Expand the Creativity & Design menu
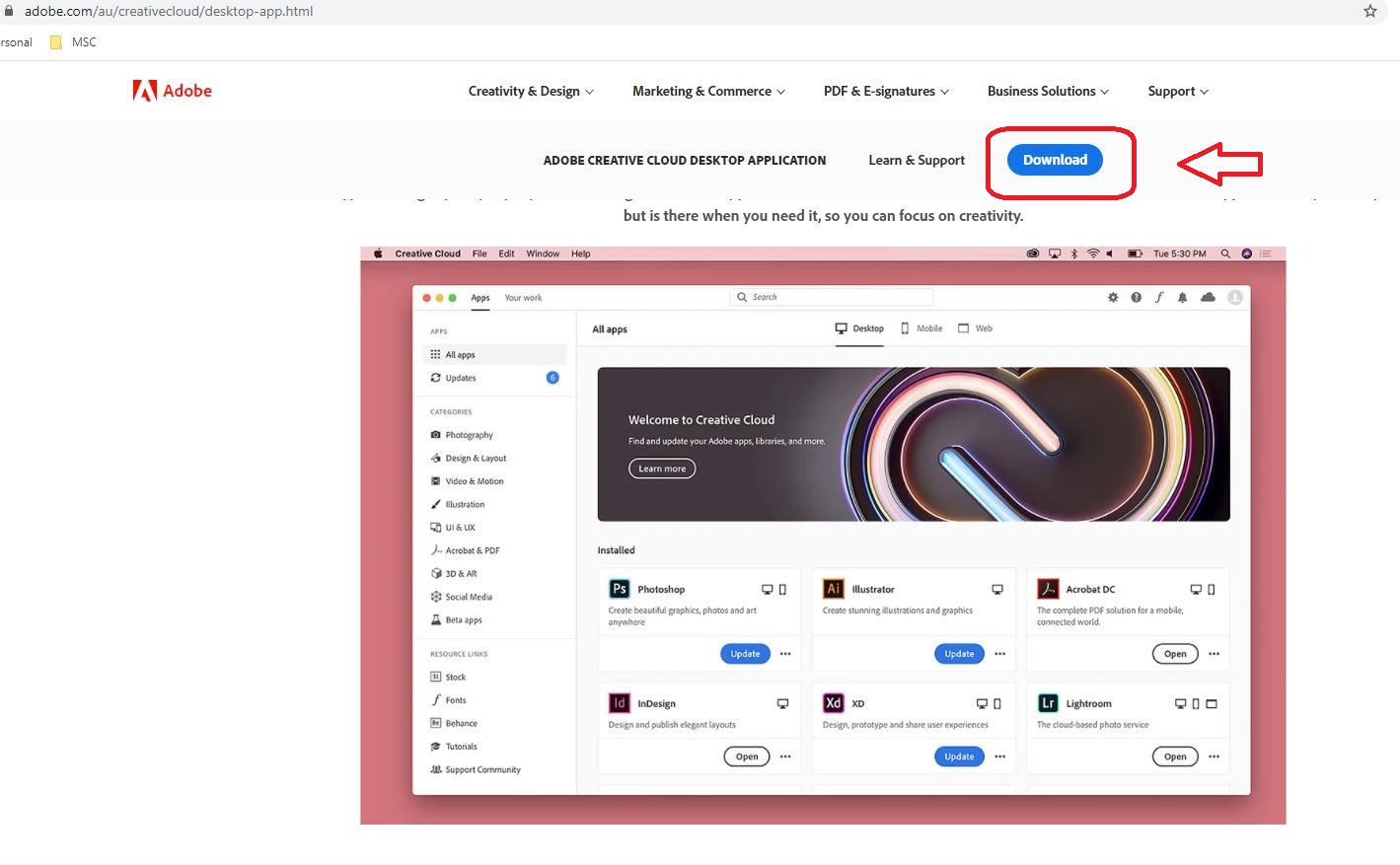Viewport: 1400px width, 865px height. [x=531, y=91]
